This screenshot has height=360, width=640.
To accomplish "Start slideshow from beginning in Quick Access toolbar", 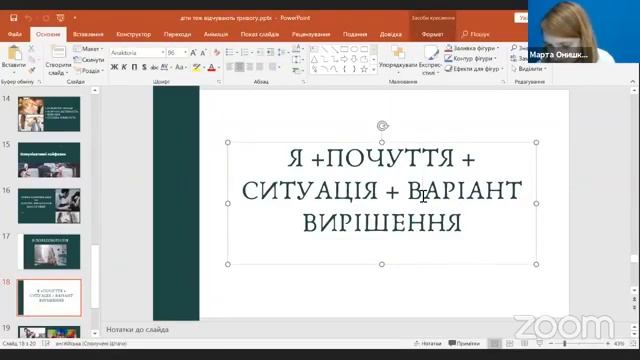I will [60, 18].
